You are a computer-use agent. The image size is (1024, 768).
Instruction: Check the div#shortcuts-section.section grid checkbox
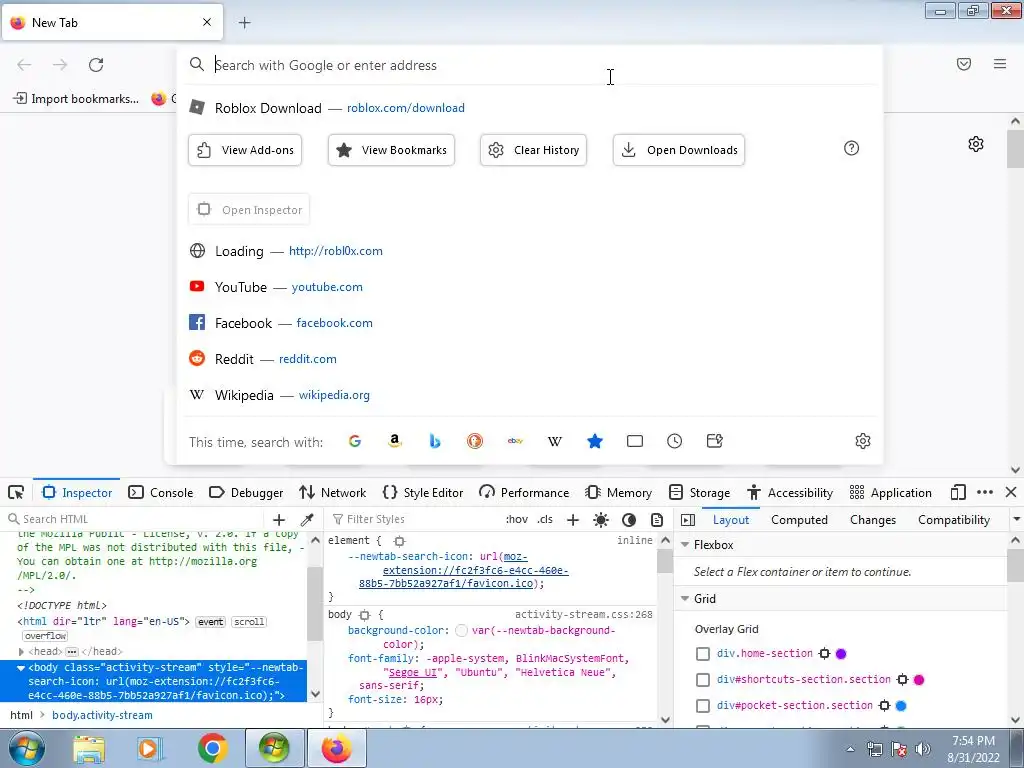[703, 680]
